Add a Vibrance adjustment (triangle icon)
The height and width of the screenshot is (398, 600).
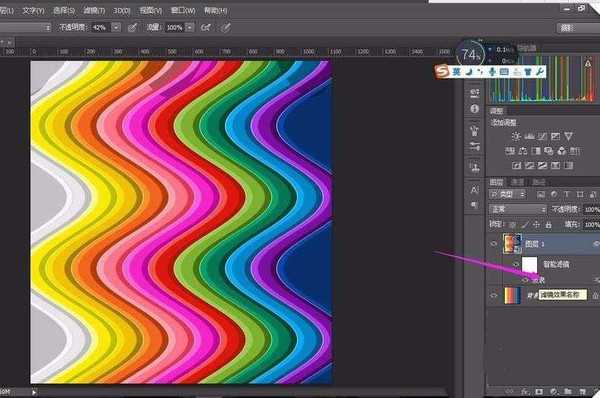pyautogui.click(x=568, y=136)
